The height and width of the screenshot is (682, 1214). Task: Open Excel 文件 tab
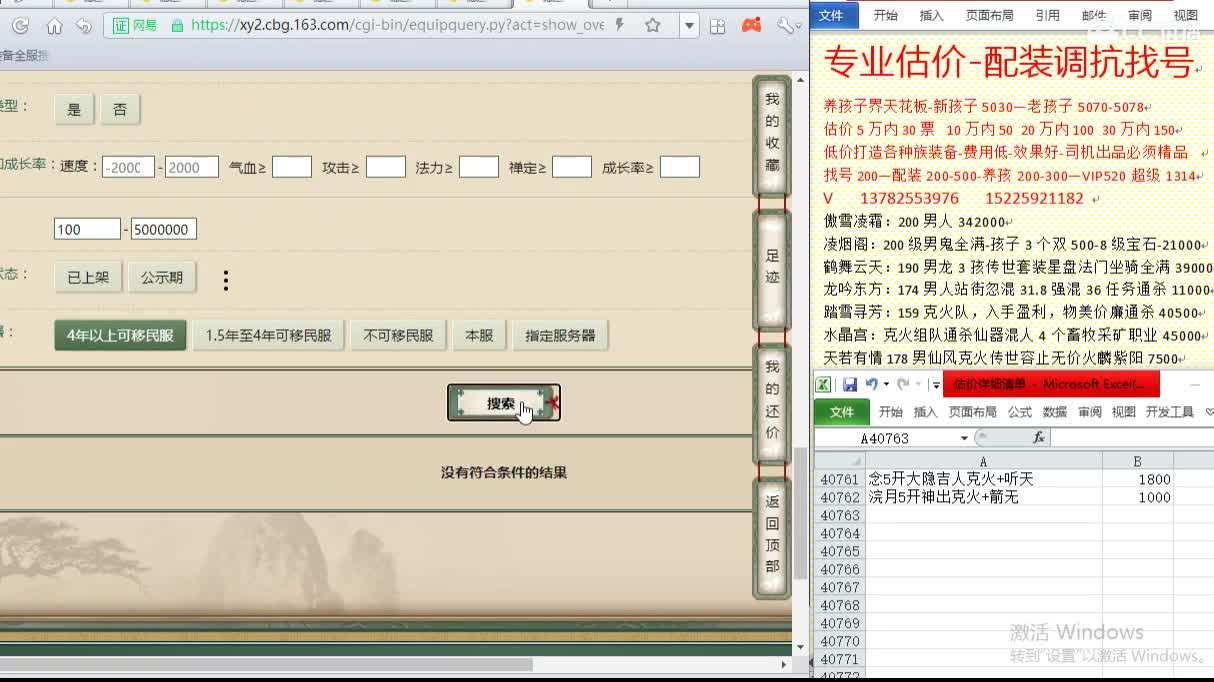click(x=842, y=412)
